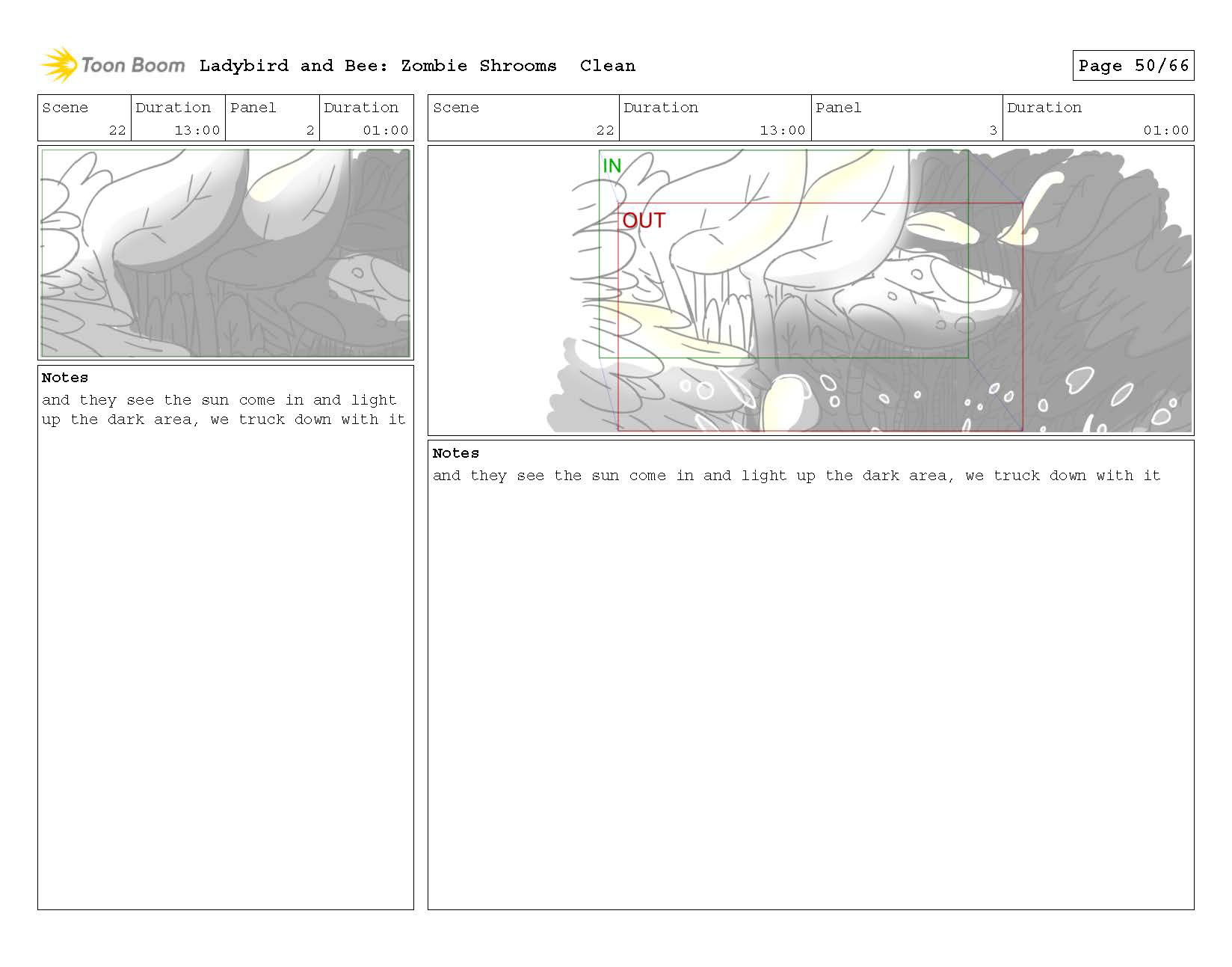Click the title 'Ladybird and Bee: Zombie Shrooms Clean'
The image size is (1232, 967).
coord(417,66)
